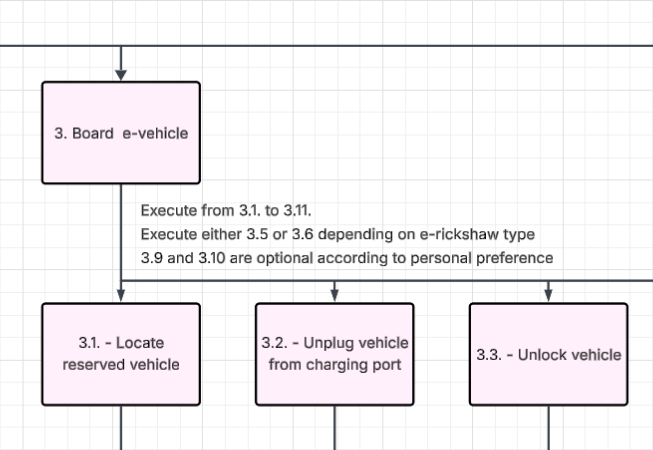
Task: Select the '3.3. - Unlock vehicle' box
Action: click(548, 354)
